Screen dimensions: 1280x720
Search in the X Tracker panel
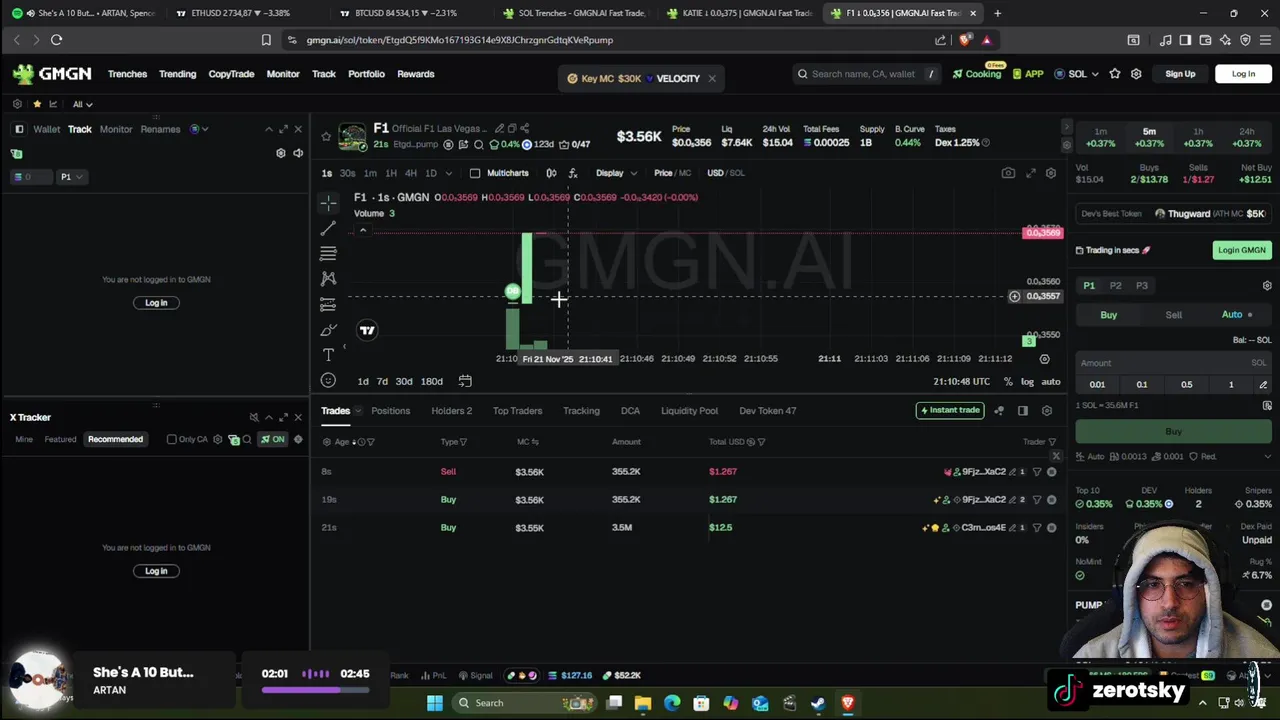pos(247,439)
